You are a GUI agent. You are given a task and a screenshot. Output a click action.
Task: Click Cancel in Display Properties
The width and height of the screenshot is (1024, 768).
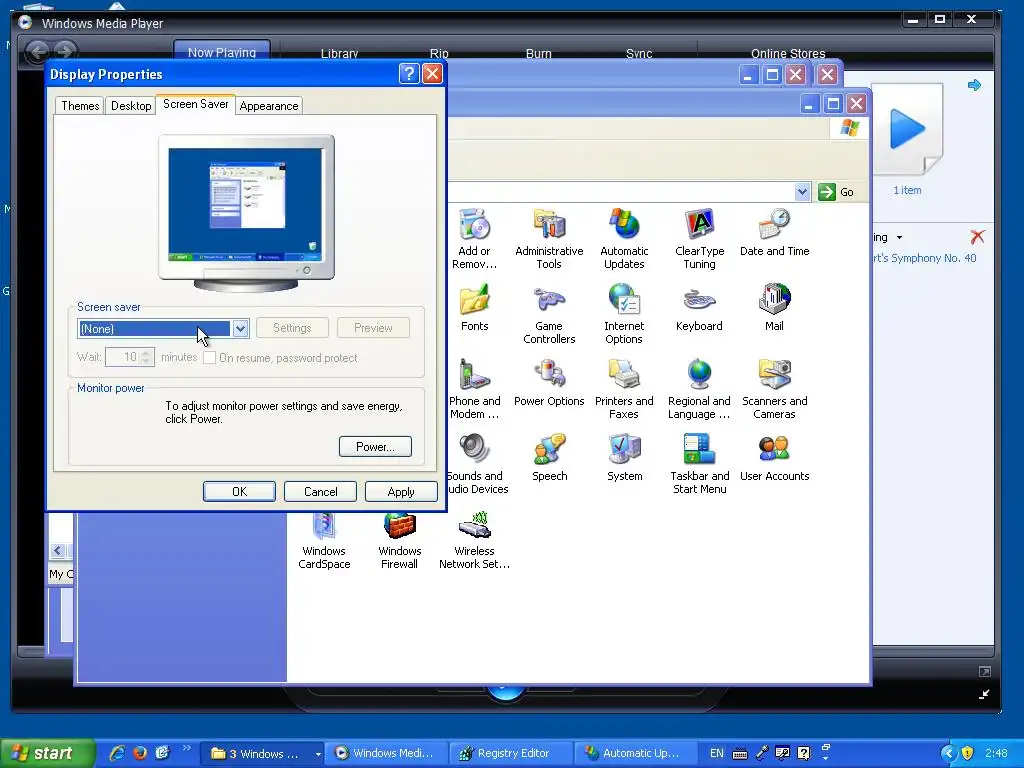click(320, 491)
